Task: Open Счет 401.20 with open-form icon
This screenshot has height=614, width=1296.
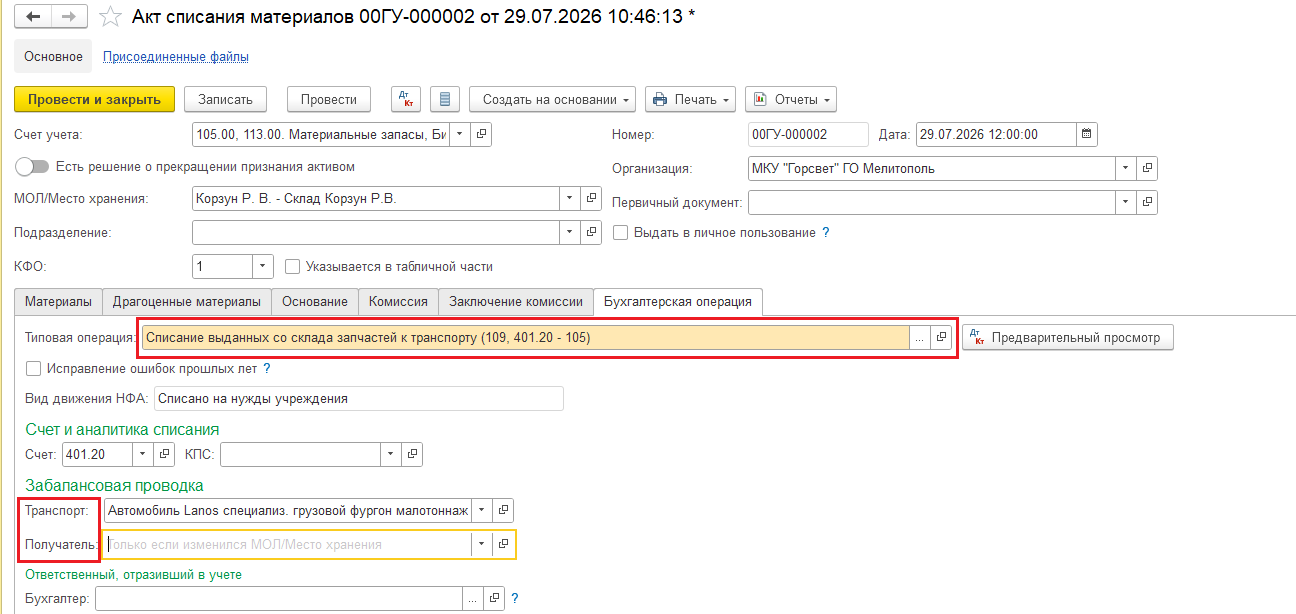Action: pyautogui.click(x=165, y=455)
